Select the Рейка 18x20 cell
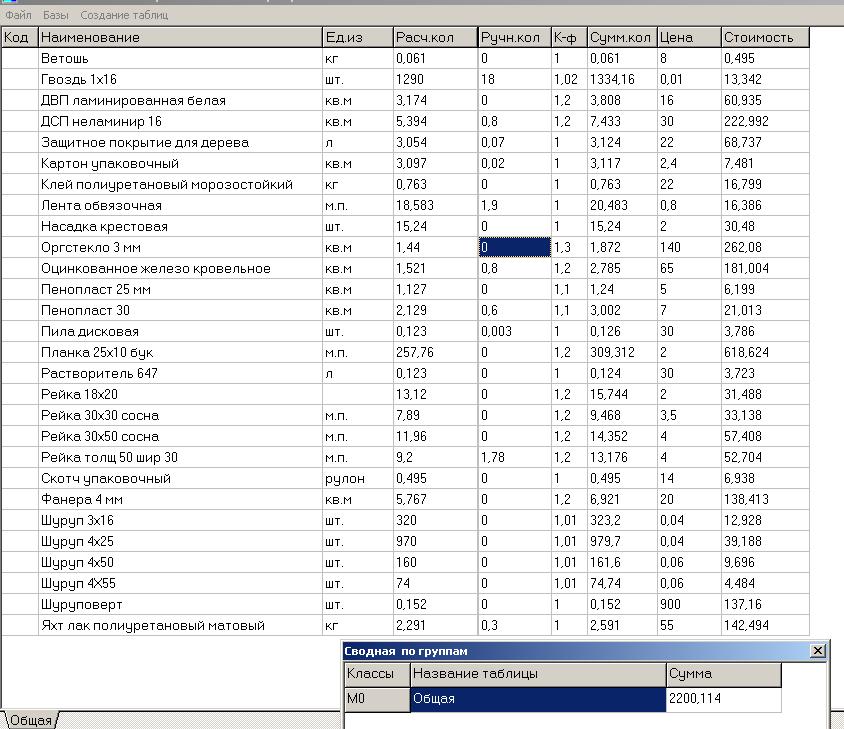 180,394
